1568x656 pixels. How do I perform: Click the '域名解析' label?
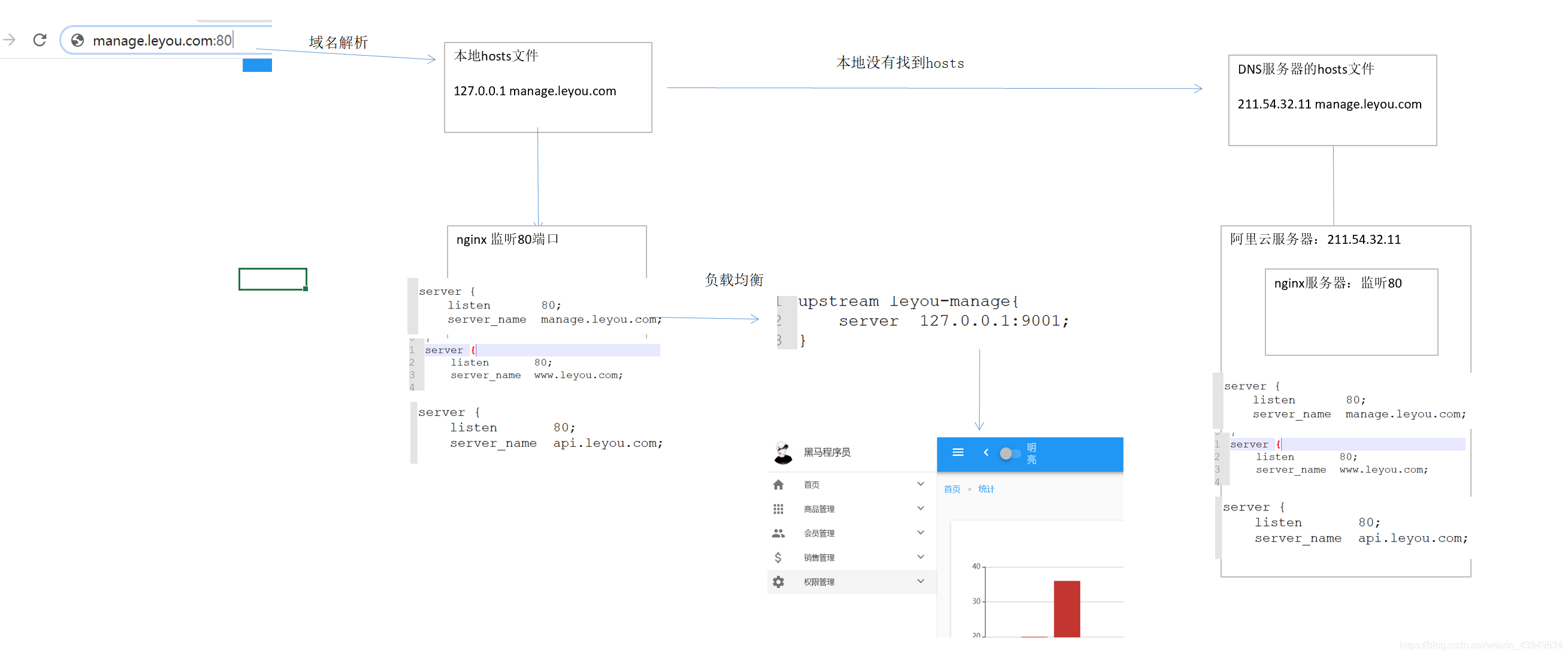coord(339,43)
